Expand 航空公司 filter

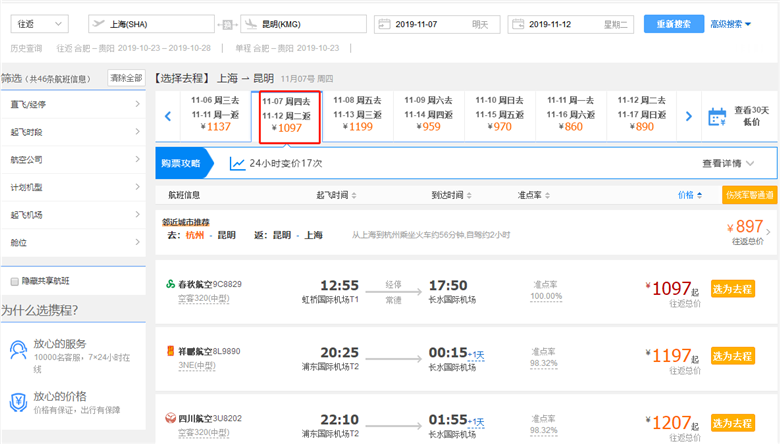click(73, 160)
